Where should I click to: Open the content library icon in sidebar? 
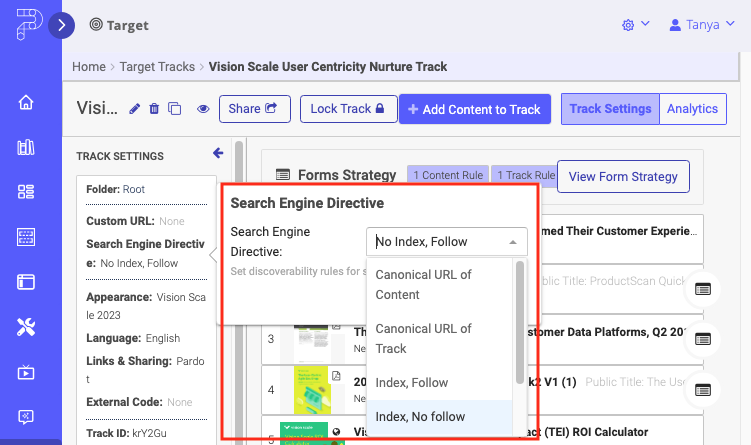pos(26,147)
